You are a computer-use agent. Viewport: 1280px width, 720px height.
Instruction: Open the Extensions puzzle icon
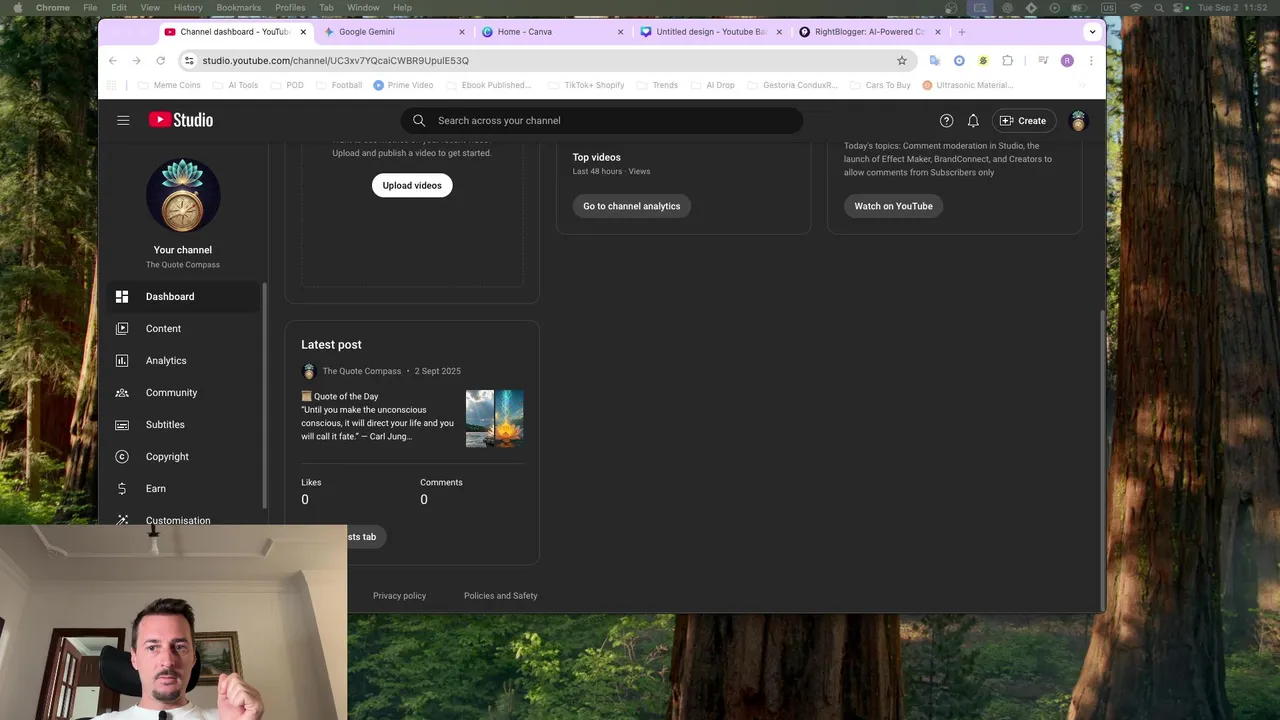[1007, 61]
